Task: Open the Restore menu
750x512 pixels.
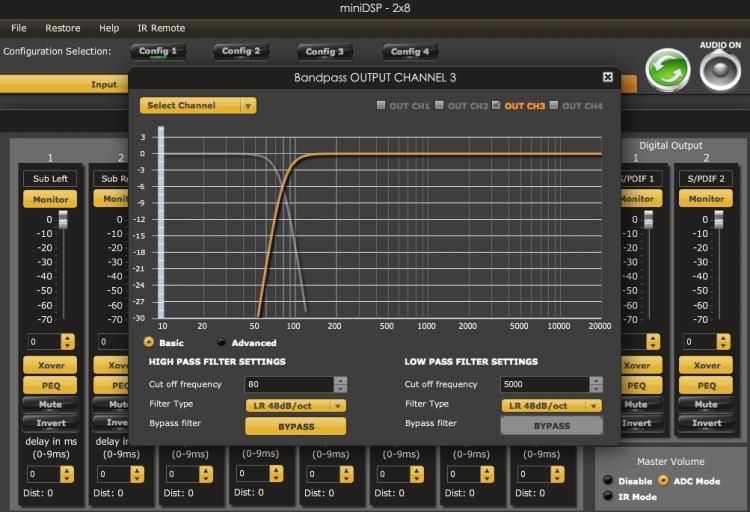Action: click(x=63, y=28)
